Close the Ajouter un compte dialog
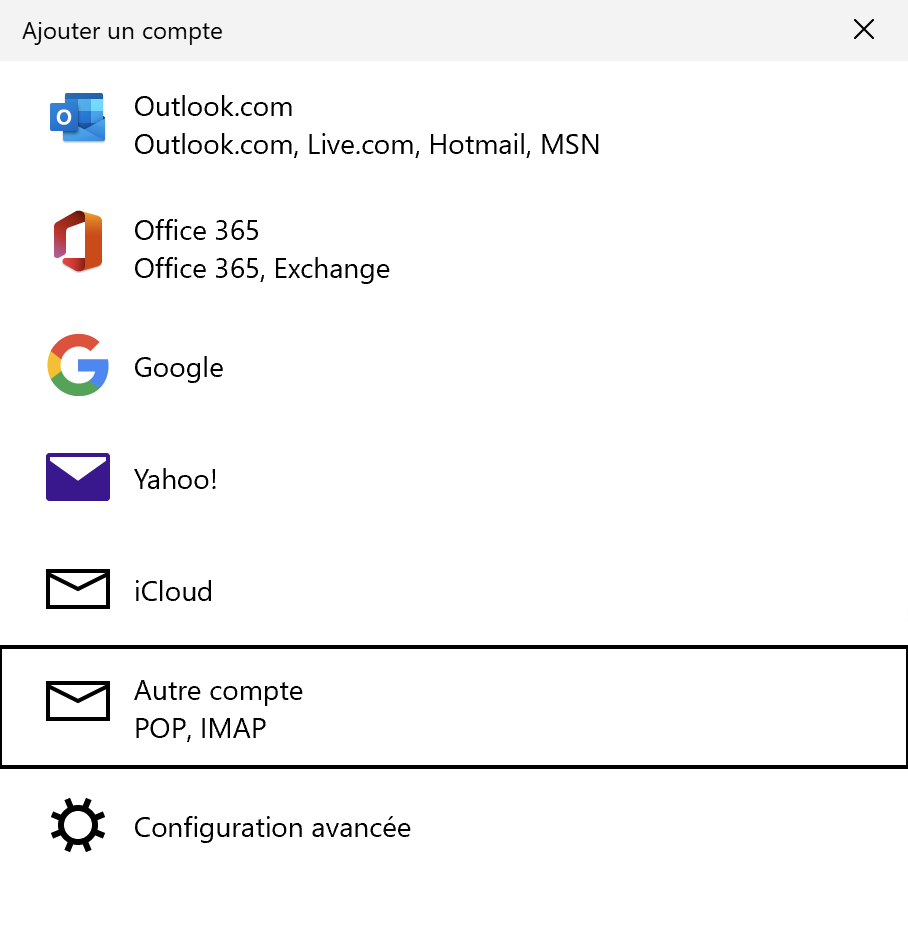Screen dimensions: 908x934 tap(863, 29)
